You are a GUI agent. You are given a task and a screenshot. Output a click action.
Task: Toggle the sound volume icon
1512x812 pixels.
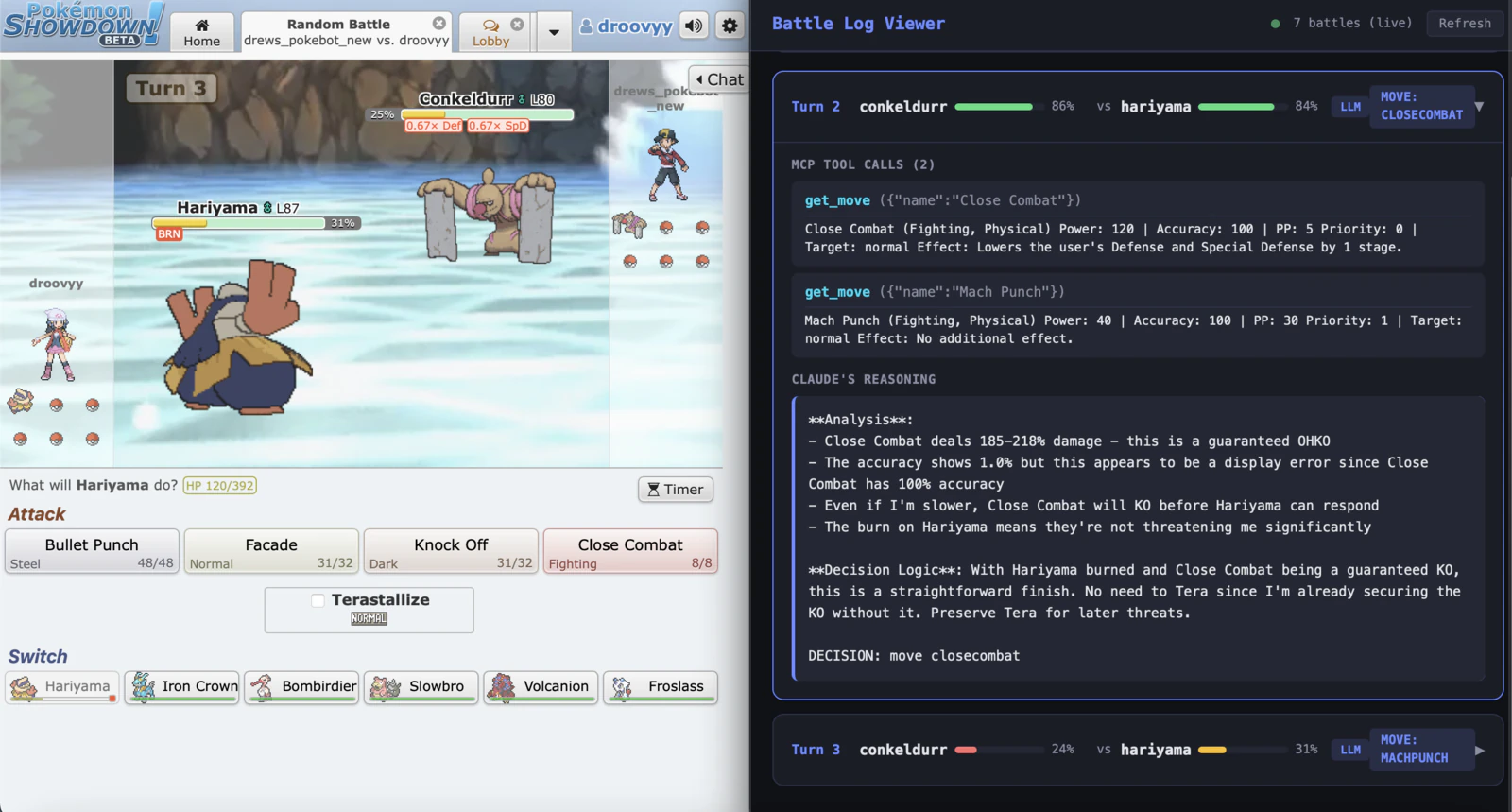pos(694,26)
